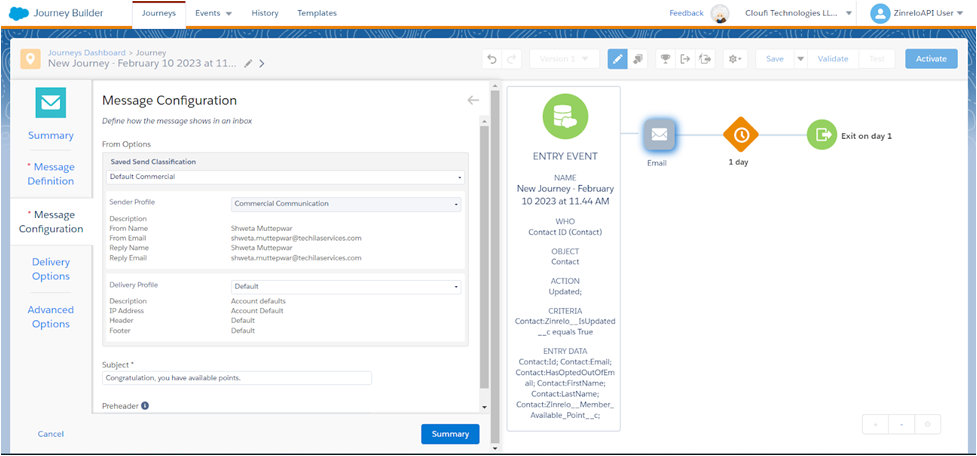The width and height of the screenshot is (977, 456).
Task: Redo the last journey change
Action: pyautogui.click(x=511, y=59)
